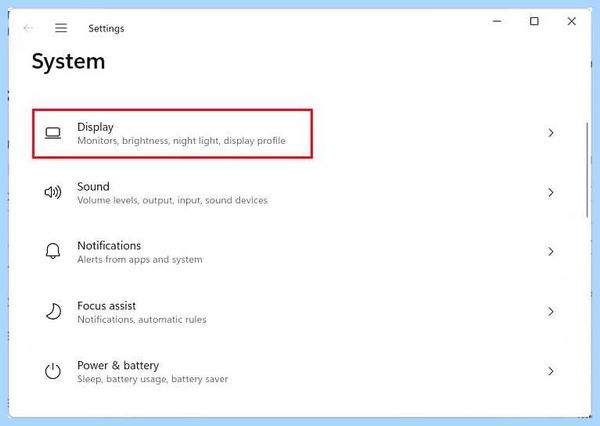Screen dimensions: 600x426
Task: Click the Power & battery power icon
Action: coord(53,371)
